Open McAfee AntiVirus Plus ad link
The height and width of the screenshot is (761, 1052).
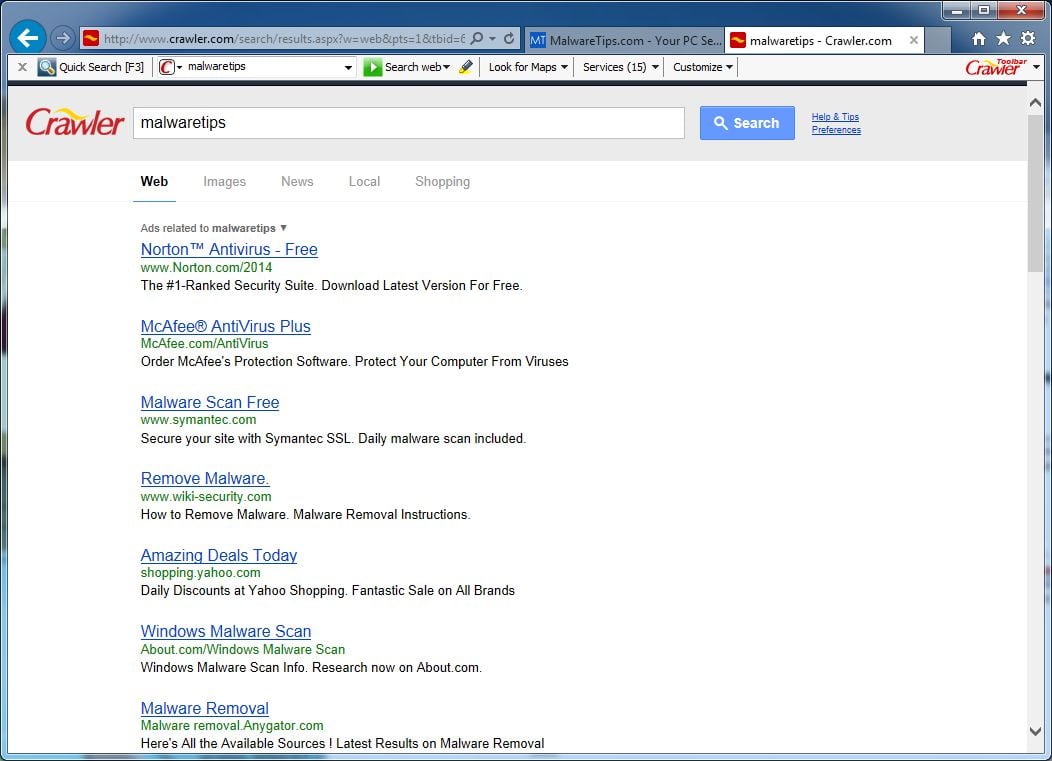225,326
